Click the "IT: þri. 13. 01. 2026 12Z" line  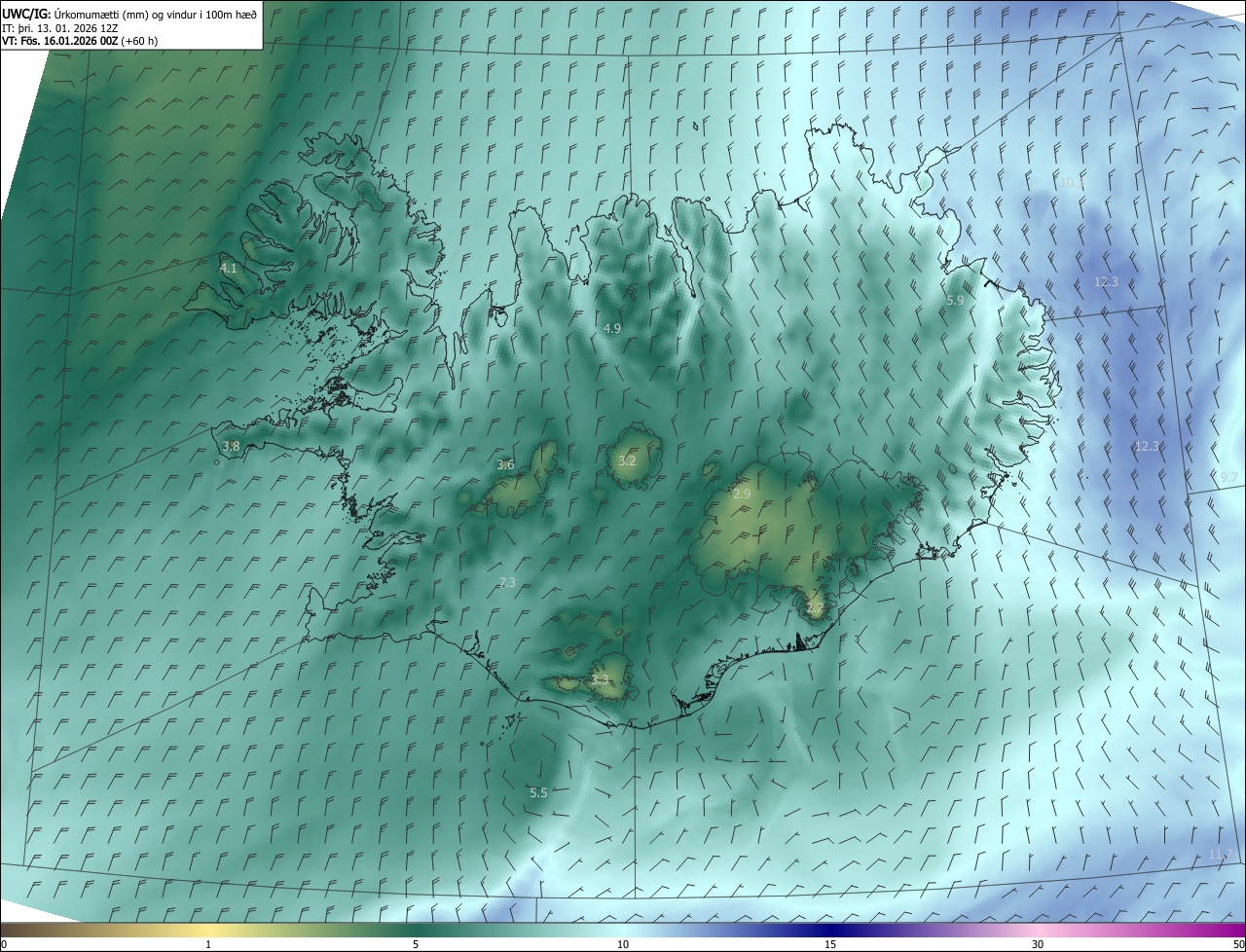tap(60, 27)
